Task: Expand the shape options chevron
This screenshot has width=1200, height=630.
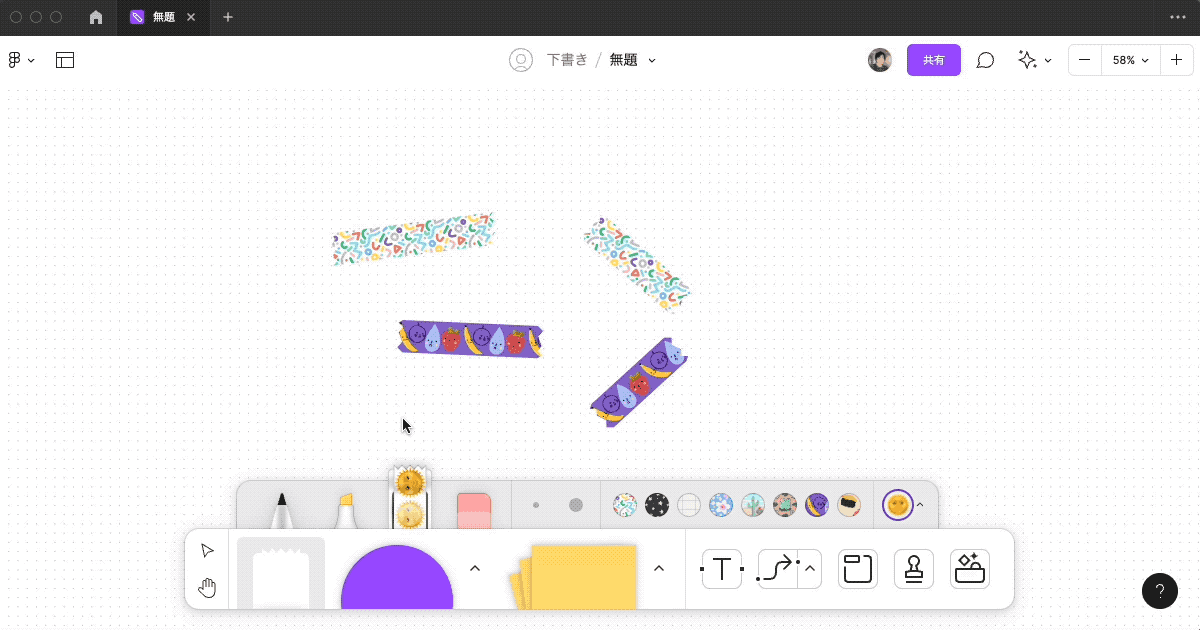Action: 475,568
